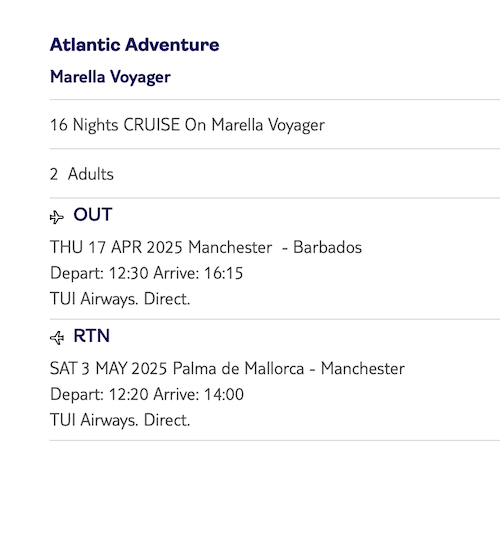Select THU 17 APR 2025 Manchester - Barbados text

click(206, 247)
